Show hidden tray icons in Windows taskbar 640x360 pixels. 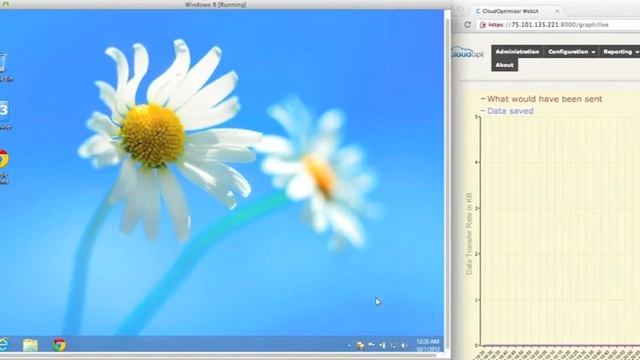[x=349, y=346]
